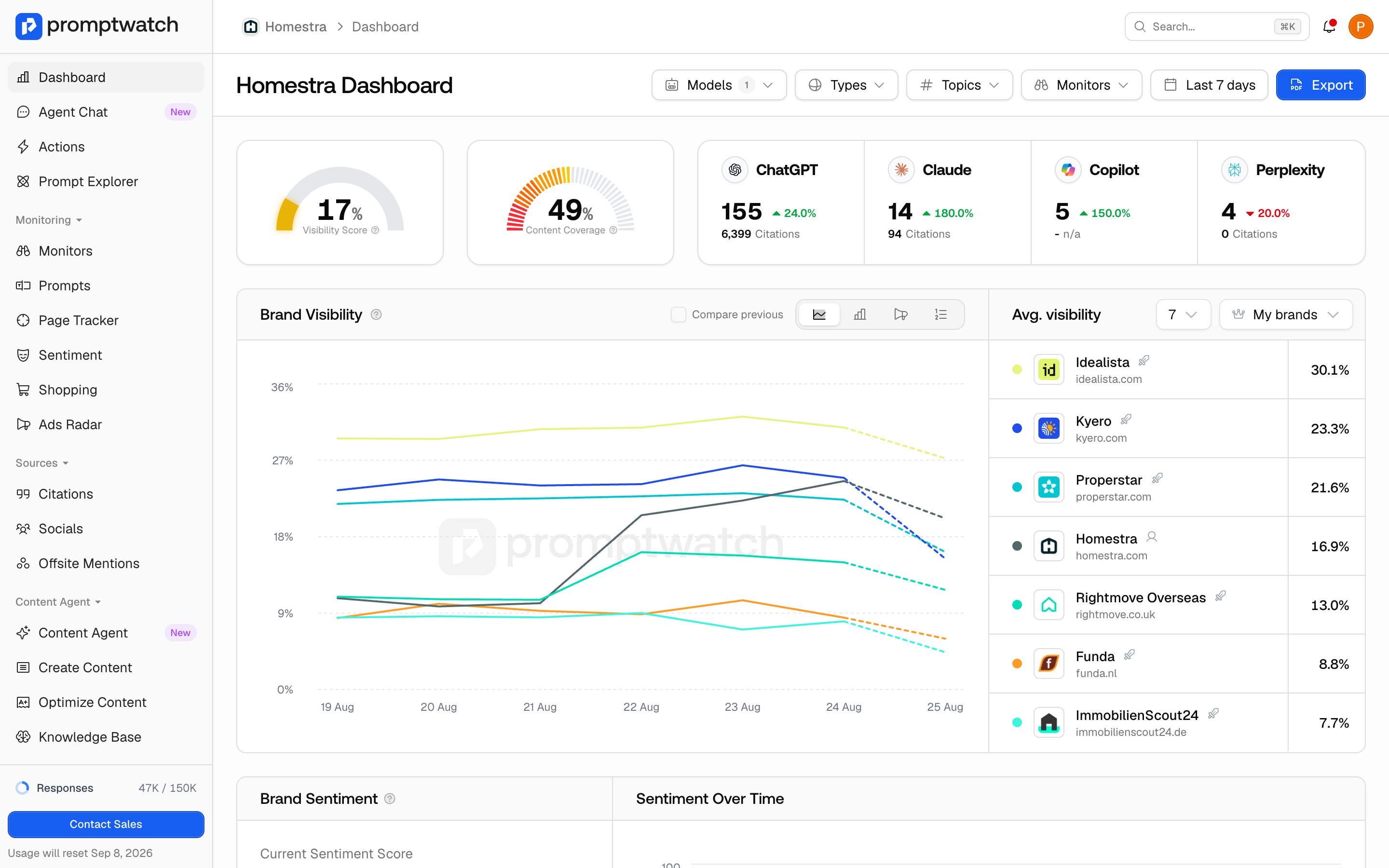
Task: Click the Export PDF button
Action: point(1320,85)
